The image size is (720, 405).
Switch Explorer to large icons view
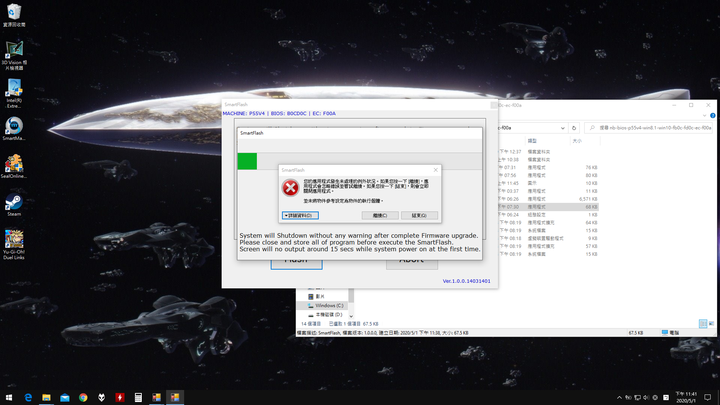[711, 324]
